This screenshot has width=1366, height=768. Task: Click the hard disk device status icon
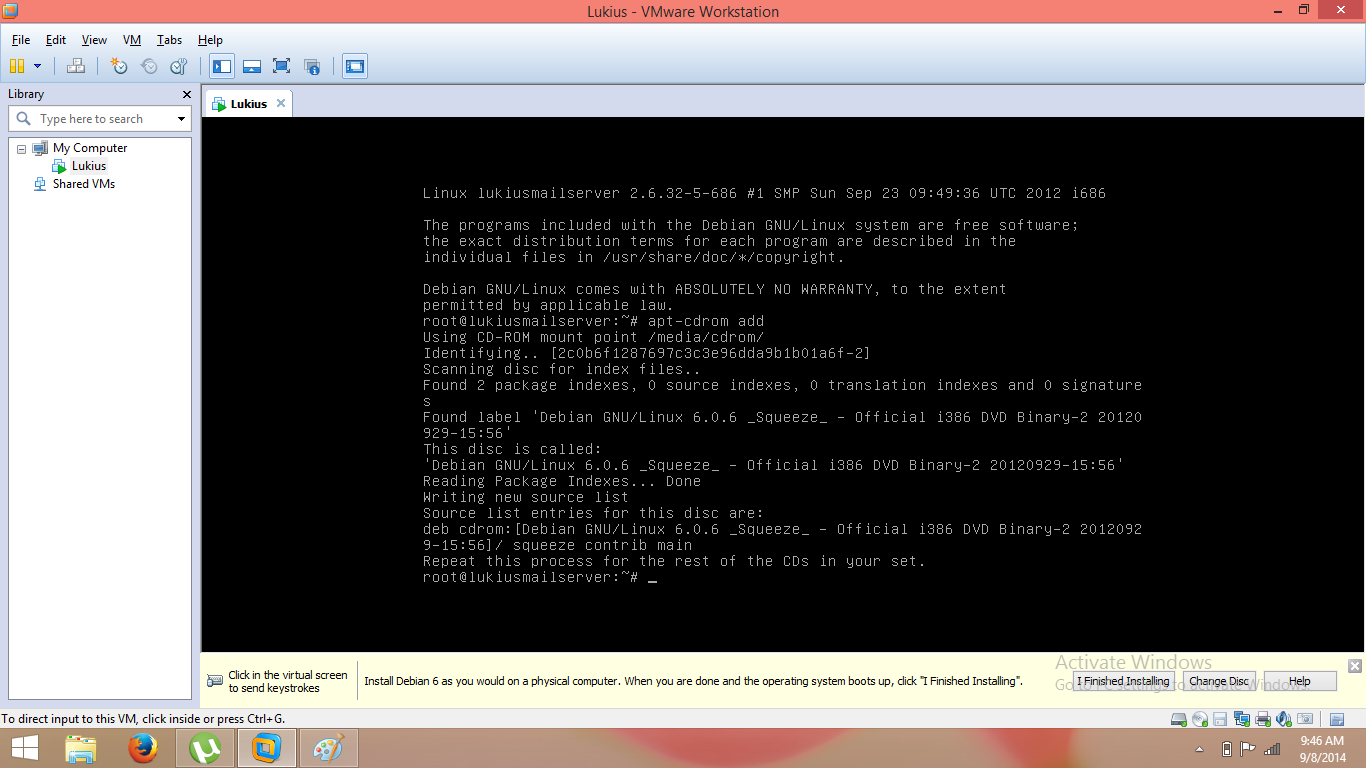1179,719
